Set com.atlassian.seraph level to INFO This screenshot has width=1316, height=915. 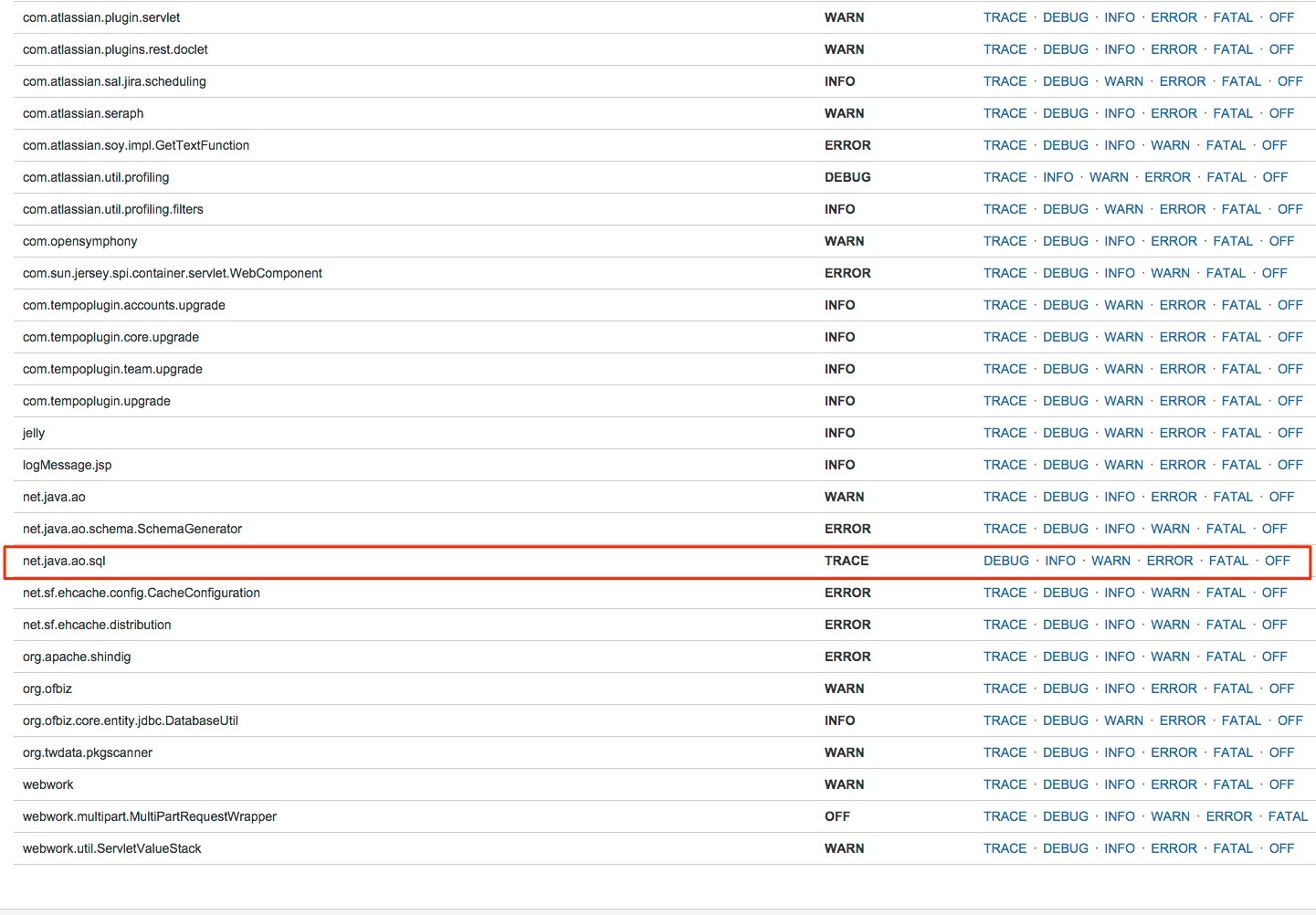pyautogui.click(x=1120, y=113)
